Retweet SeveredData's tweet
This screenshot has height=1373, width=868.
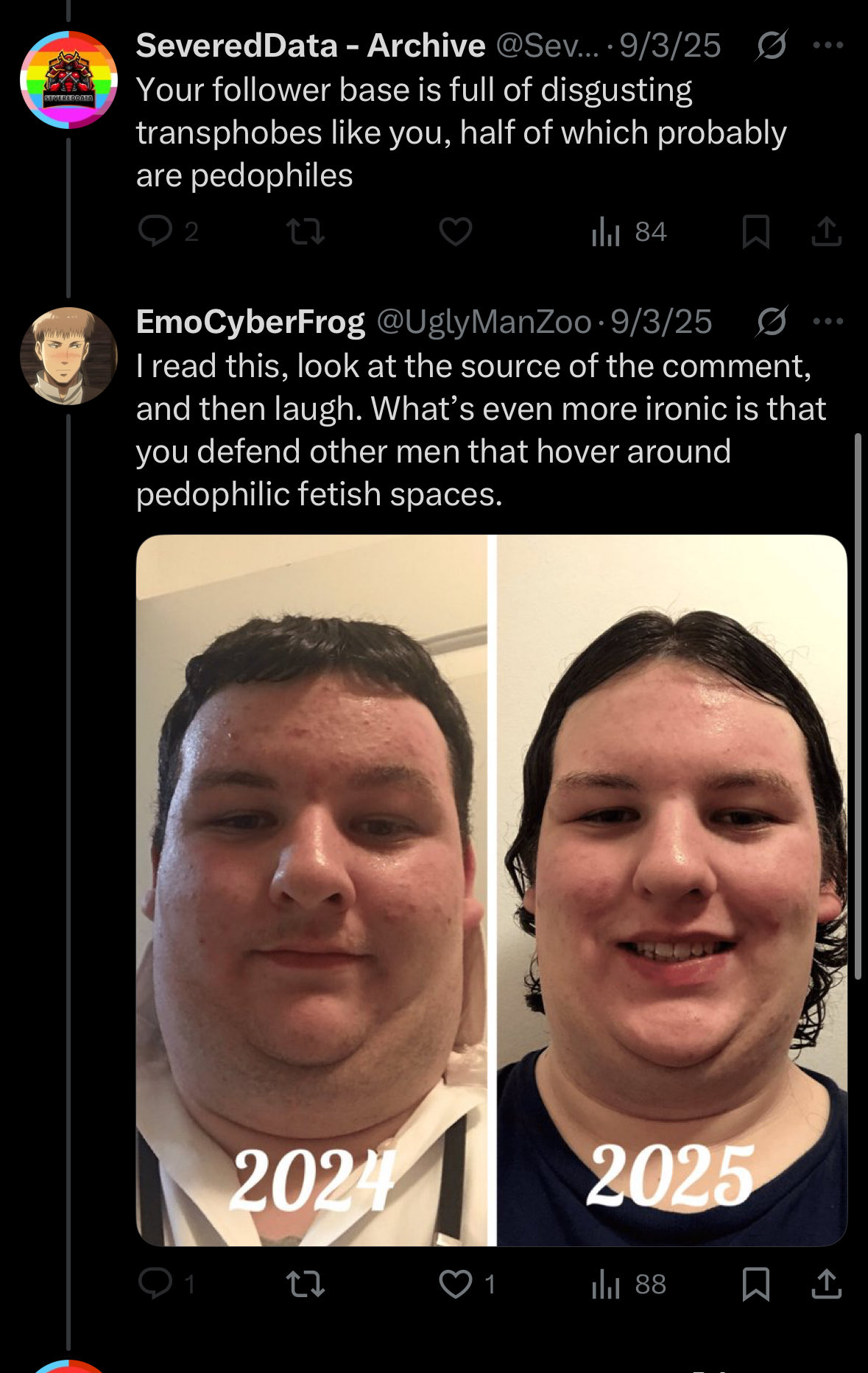[x=305, y=231]
